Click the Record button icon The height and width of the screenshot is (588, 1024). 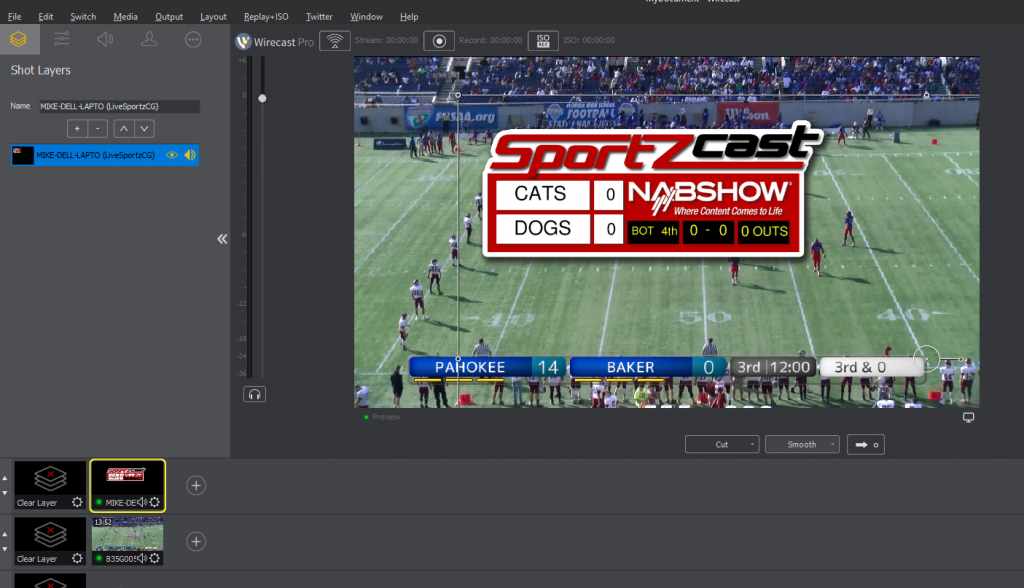tap(438, 41)
